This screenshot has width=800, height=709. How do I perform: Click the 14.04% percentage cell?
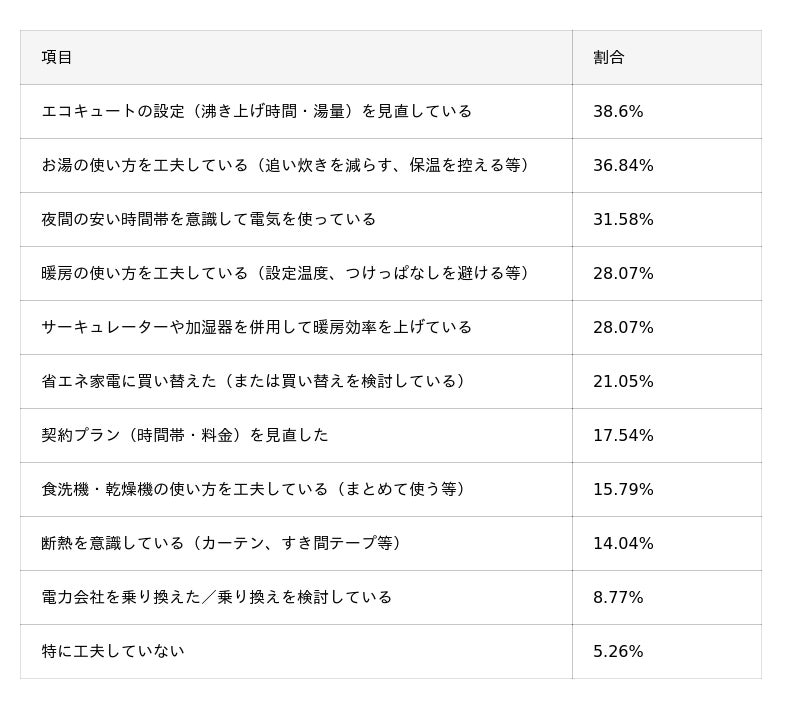(623, 543)
